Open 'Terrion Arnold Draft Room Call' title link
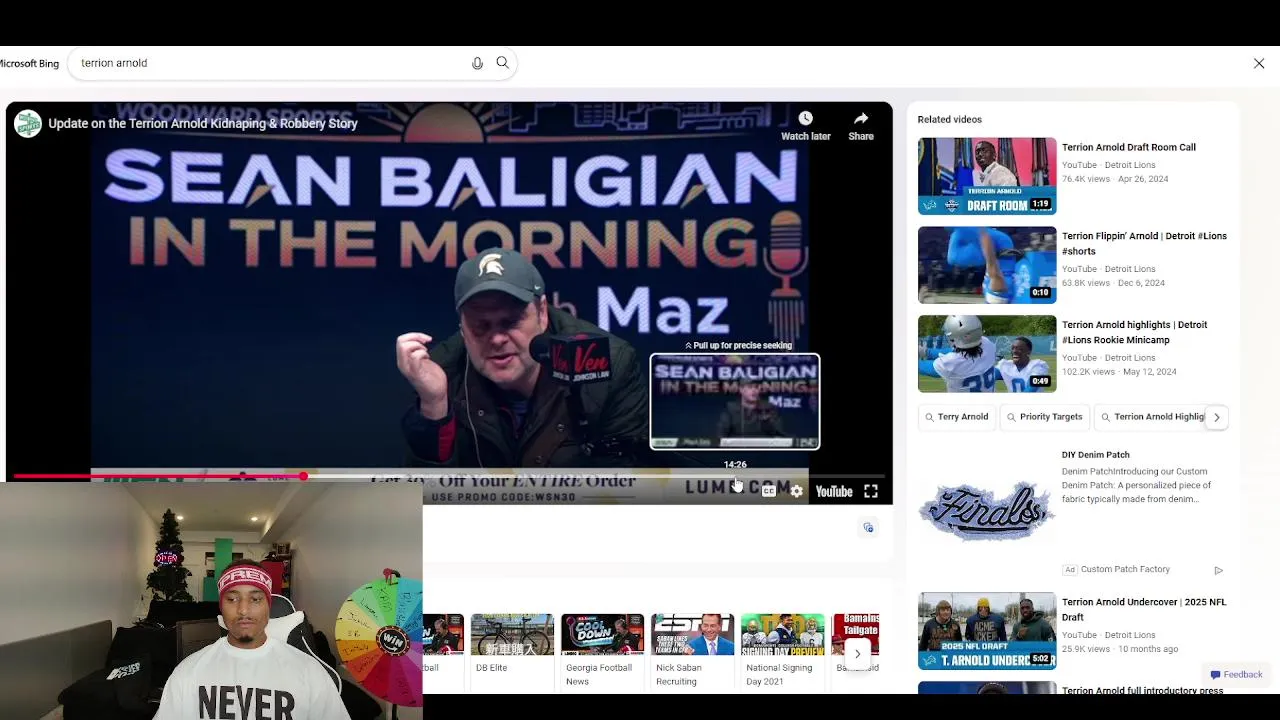This screenshot has height=720, width=1280. click(x=1128, y=147)
